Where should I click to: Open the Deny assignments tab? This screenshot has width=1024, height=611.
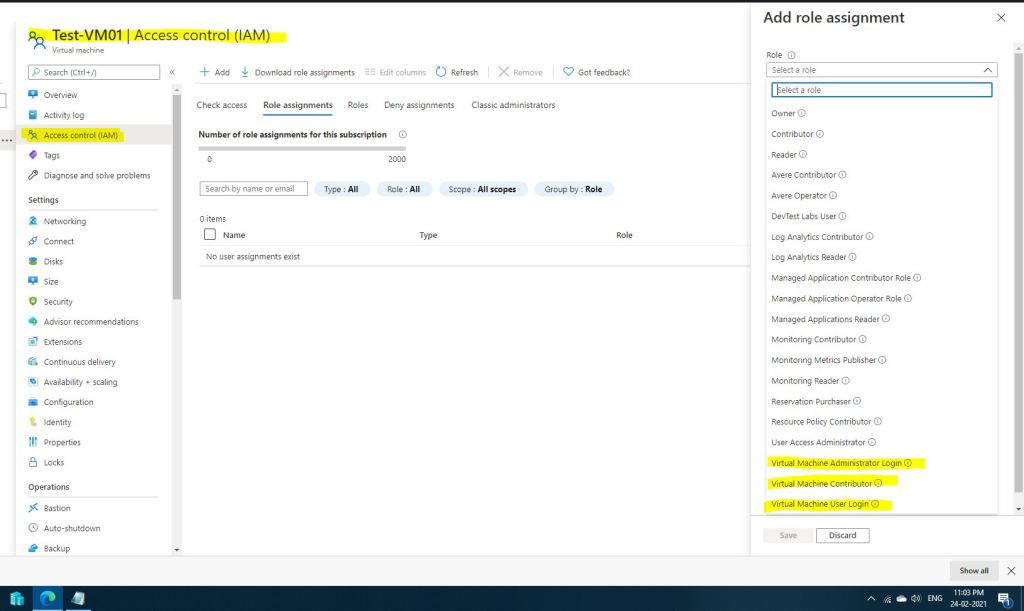(419, 105)
